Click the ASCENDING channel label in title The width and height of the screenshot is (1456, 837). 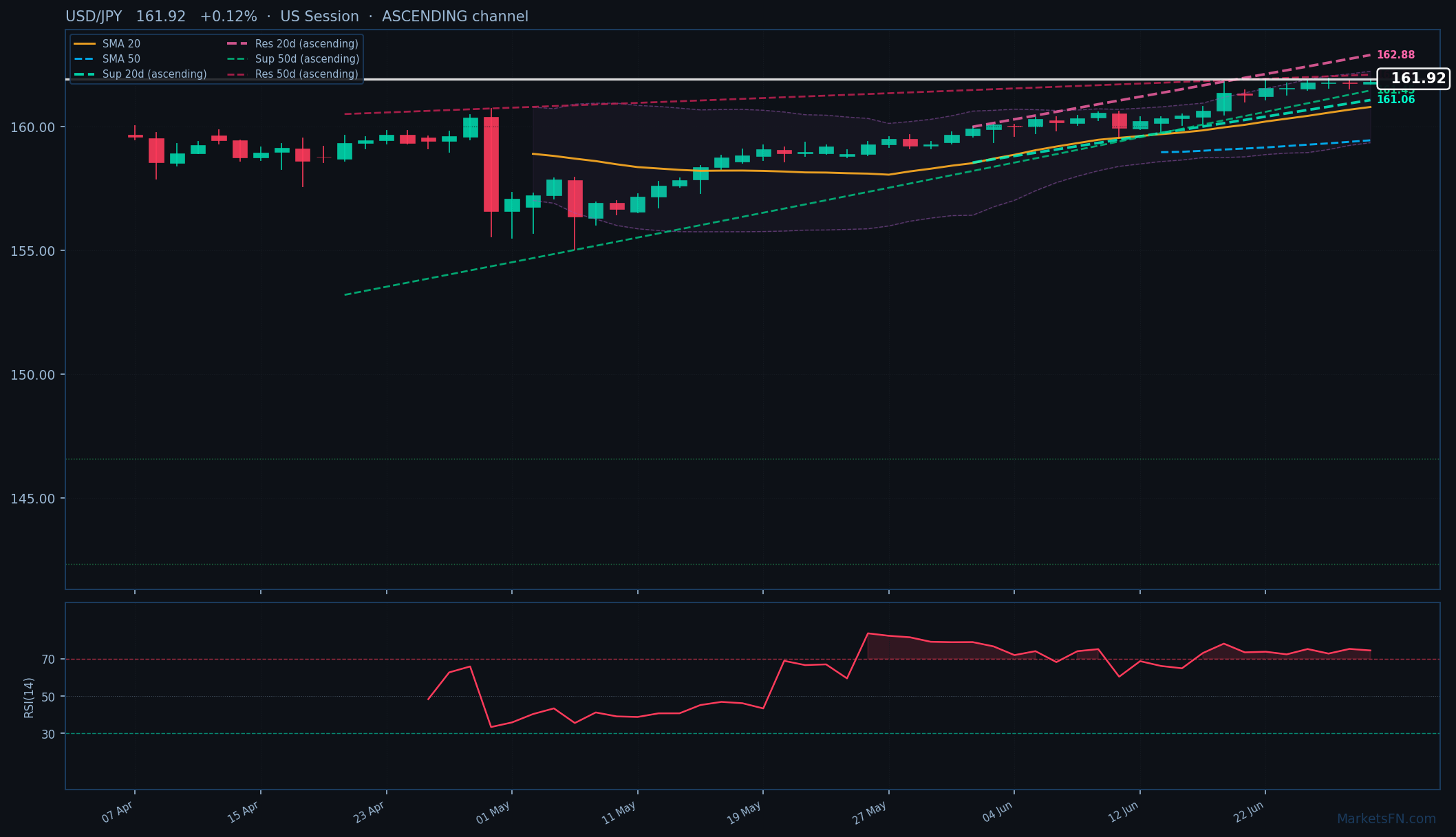tap(455, 17)
